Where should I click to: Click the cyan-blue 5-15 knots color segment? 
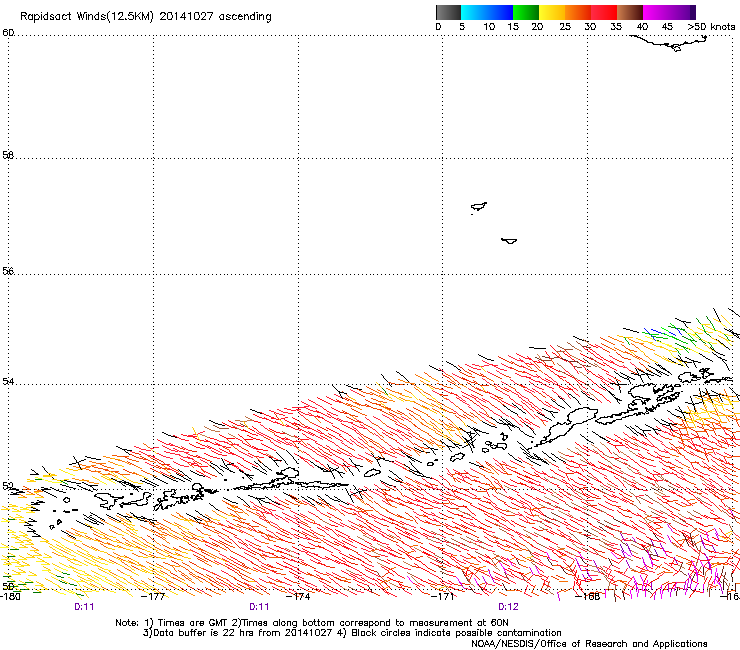pos(487,12)
